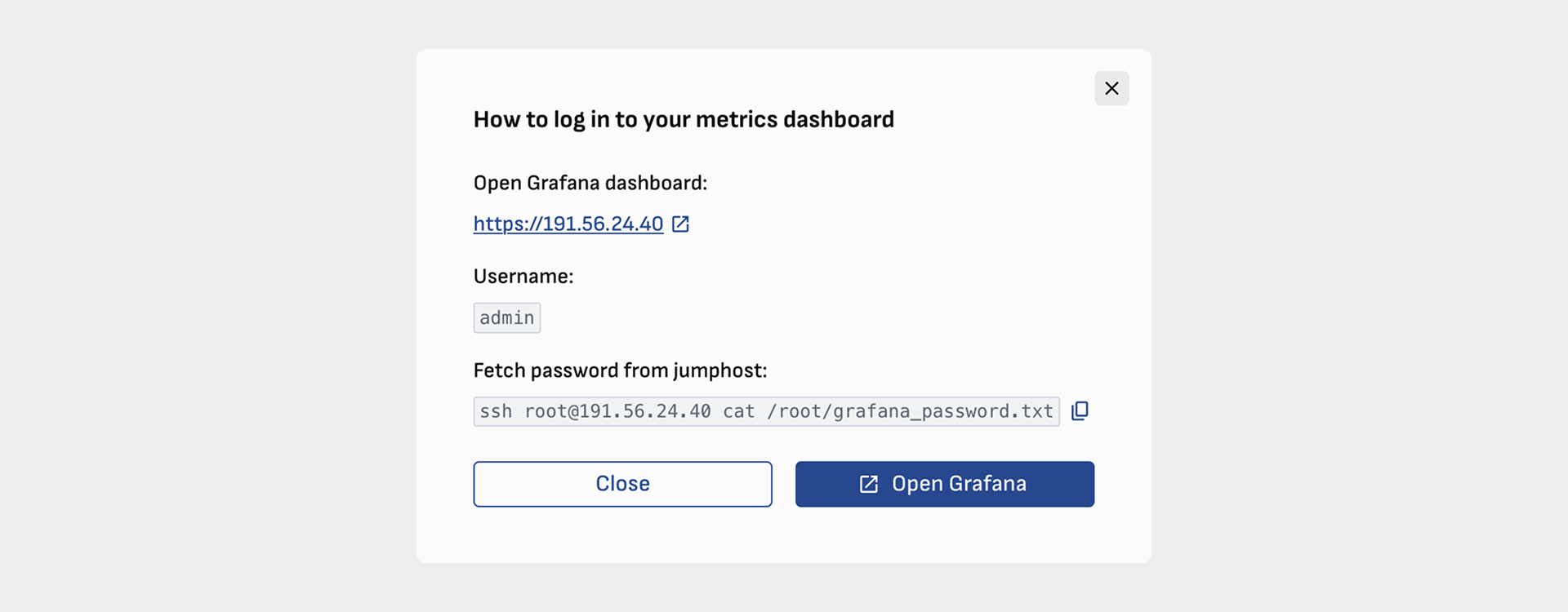Select the admin username code box
Screen dimensions: 1568x612
point(506,317)
